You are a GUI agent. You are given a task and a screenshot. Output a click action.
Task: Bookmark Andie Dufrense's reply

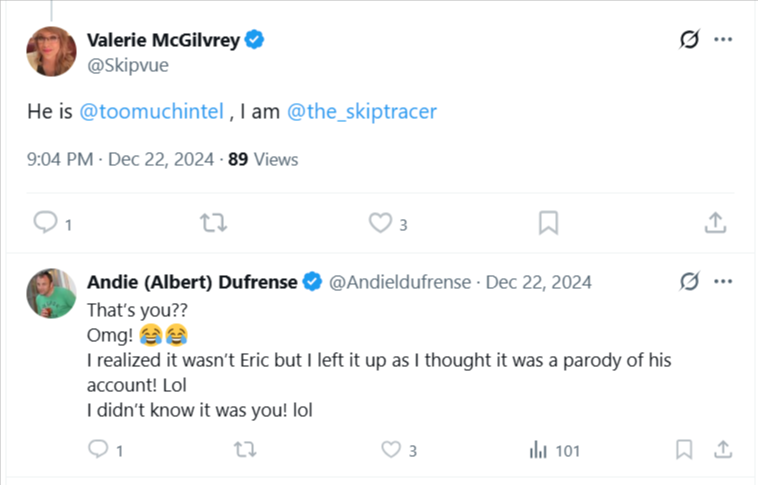point(684,450)
